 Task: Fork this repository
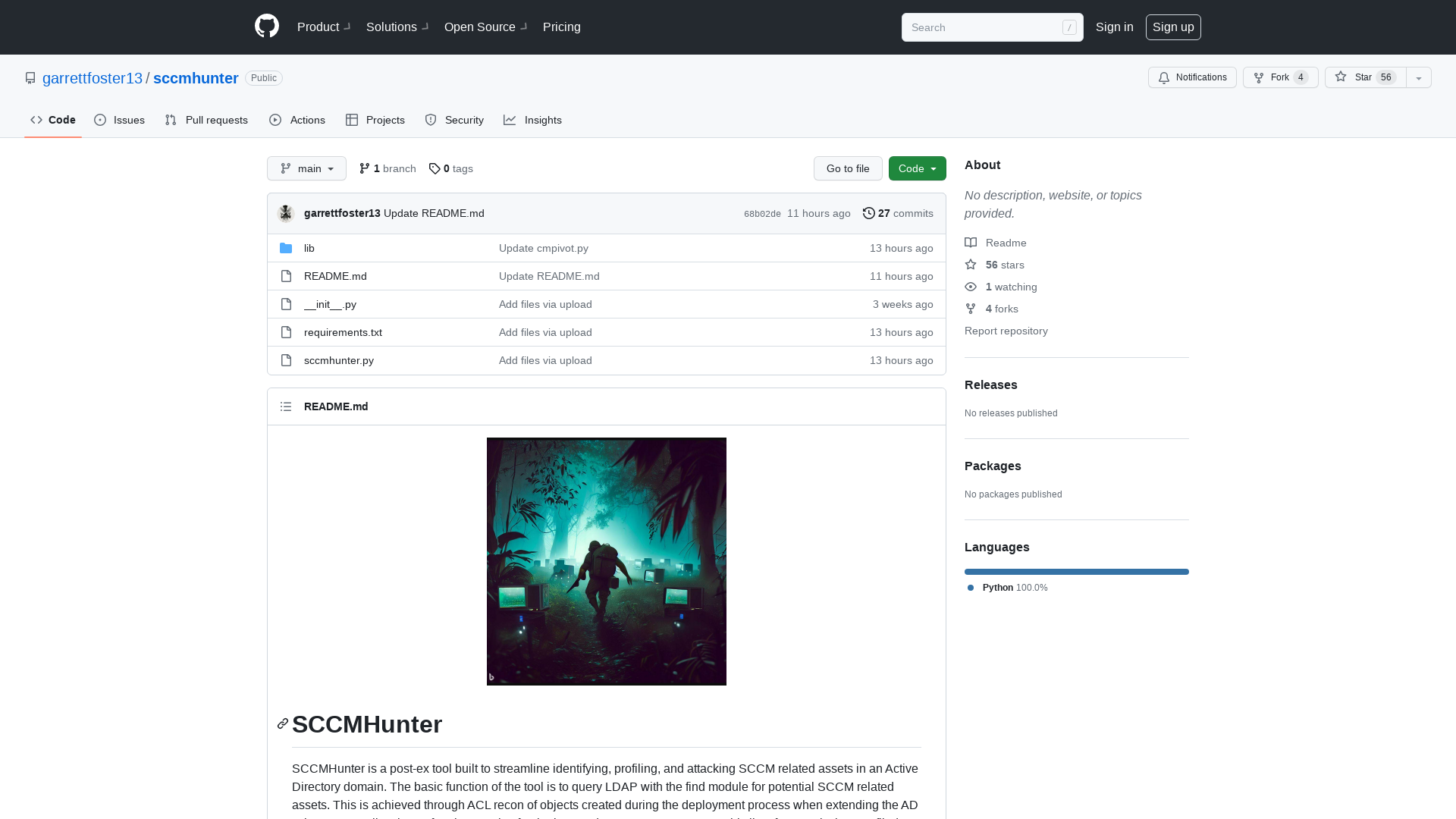(1280, 77)
